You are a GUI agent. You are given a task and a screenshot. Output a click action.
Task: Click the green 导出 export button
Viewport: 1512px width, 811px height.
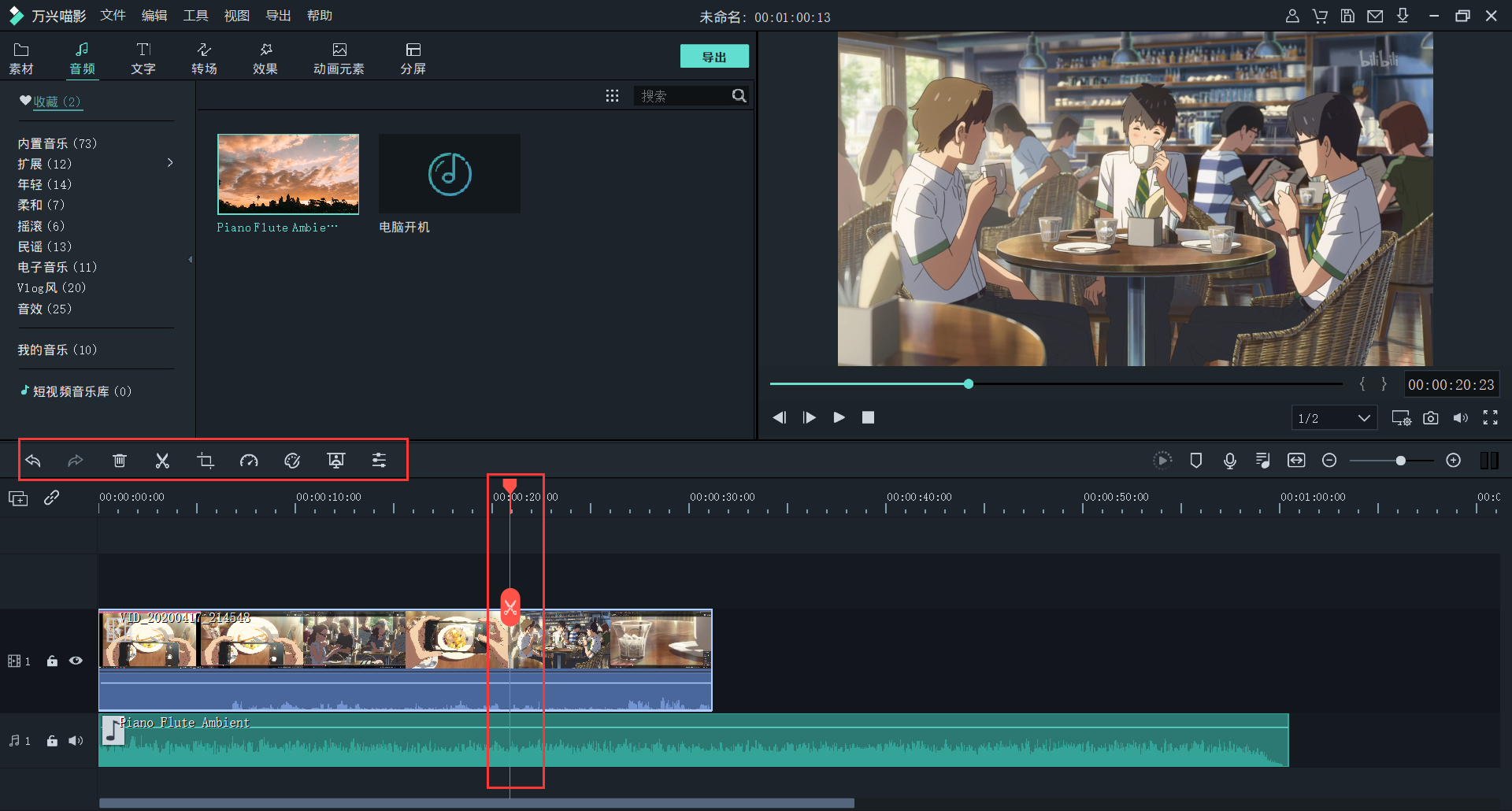coord(714,57)
